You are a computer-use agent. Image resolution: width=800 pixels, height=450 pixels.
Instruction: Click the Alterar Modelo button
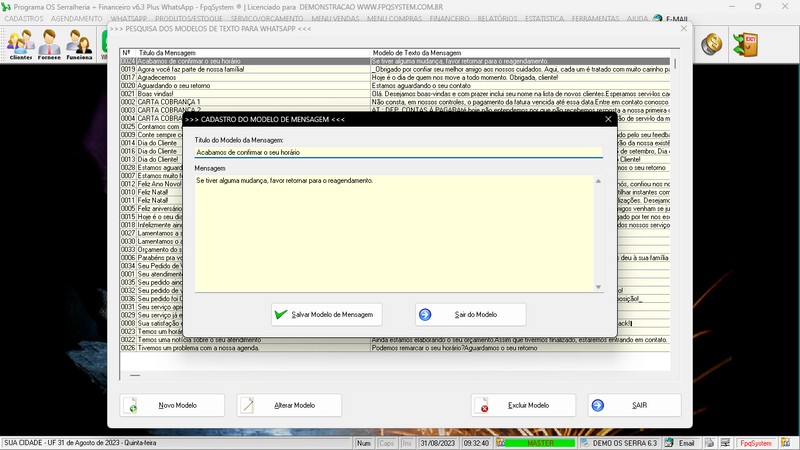click(289, 405)
